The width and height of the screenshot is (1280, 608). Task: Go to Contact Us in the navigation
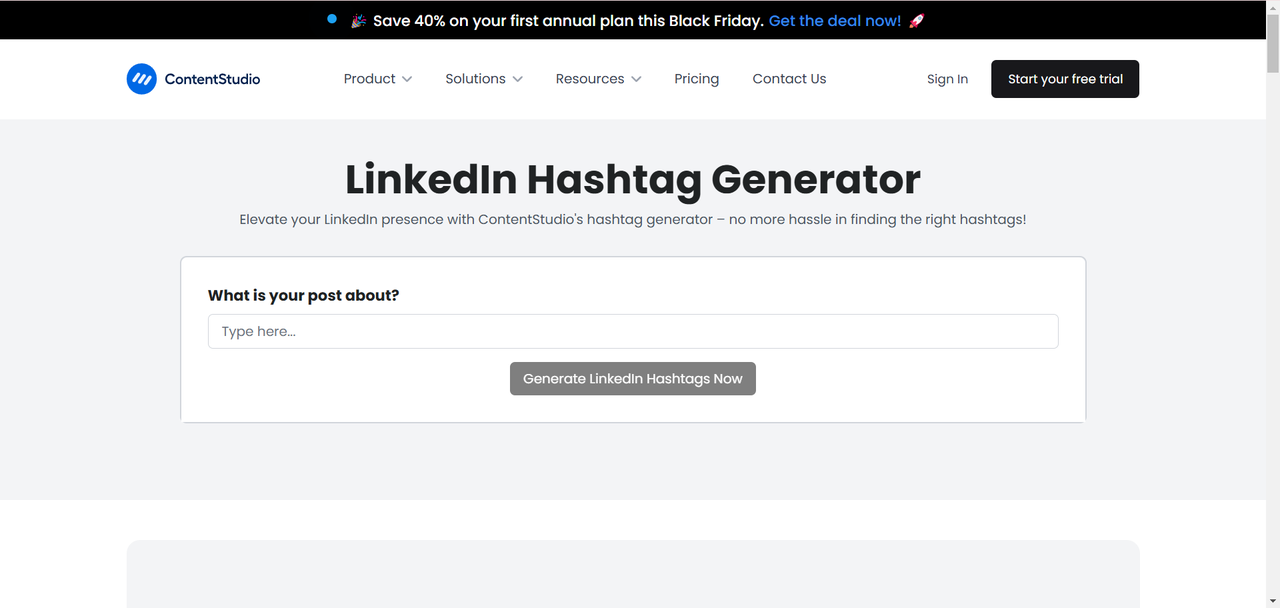789,79
